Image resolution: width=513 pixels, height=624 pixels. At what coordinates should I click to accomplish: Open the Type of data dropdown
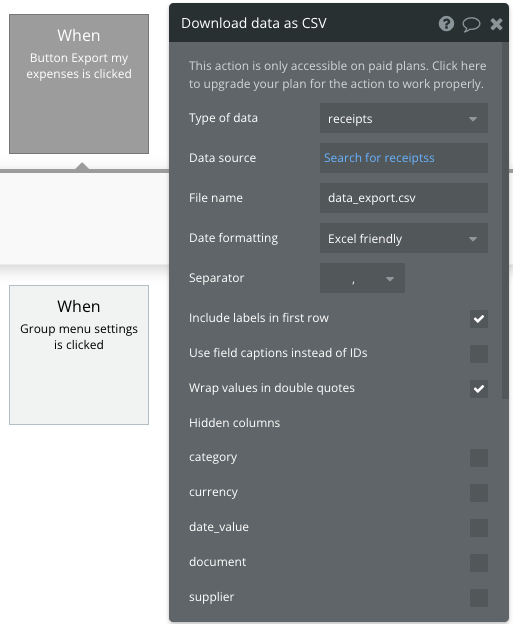click(x=404, y=118)
